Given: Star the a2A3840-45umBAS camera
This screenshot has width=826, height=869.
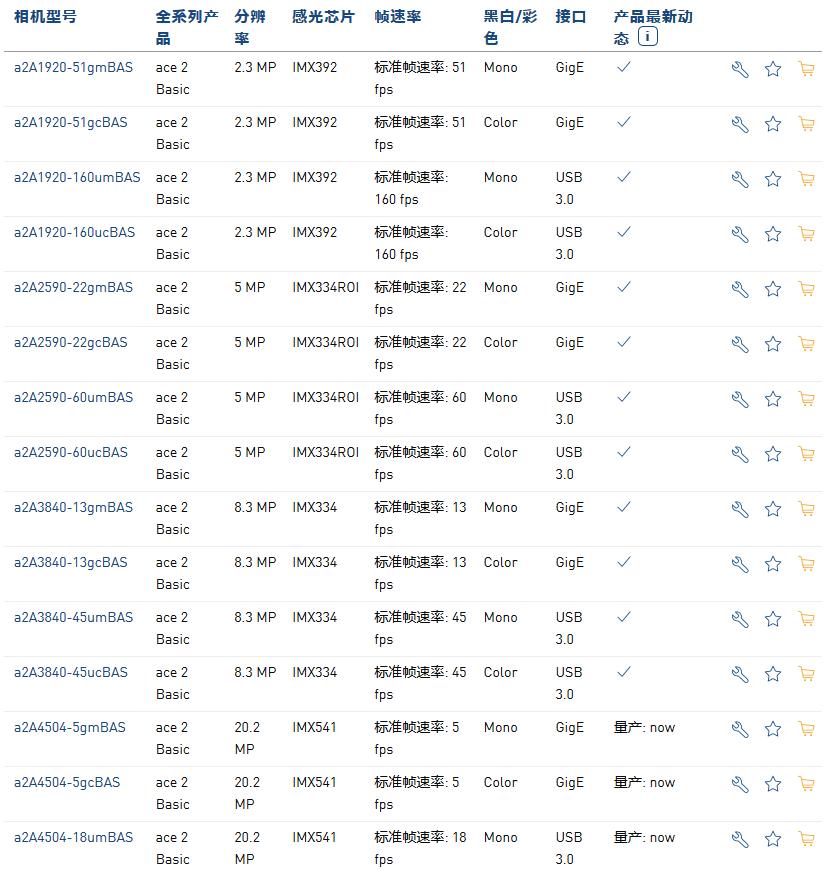Looking at the screenshot, I should 773,619.
